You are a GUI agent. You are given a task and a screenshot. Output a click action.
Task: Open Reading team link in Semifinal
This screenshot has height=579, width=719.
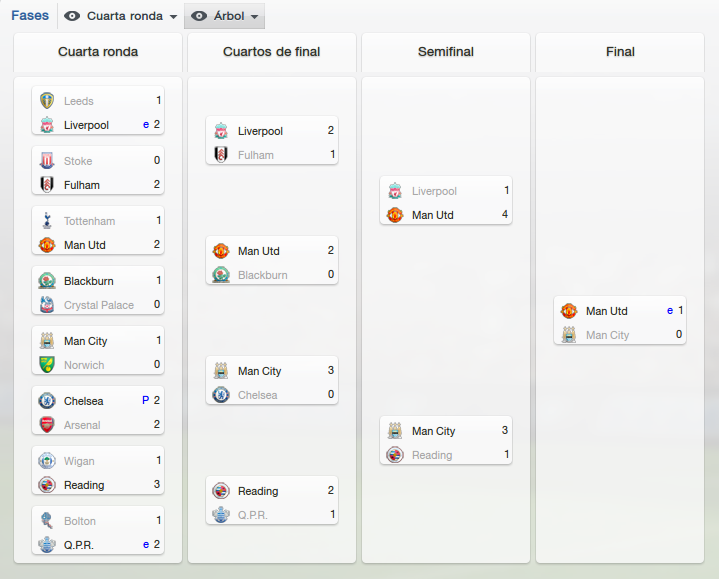tap(432, 455)
